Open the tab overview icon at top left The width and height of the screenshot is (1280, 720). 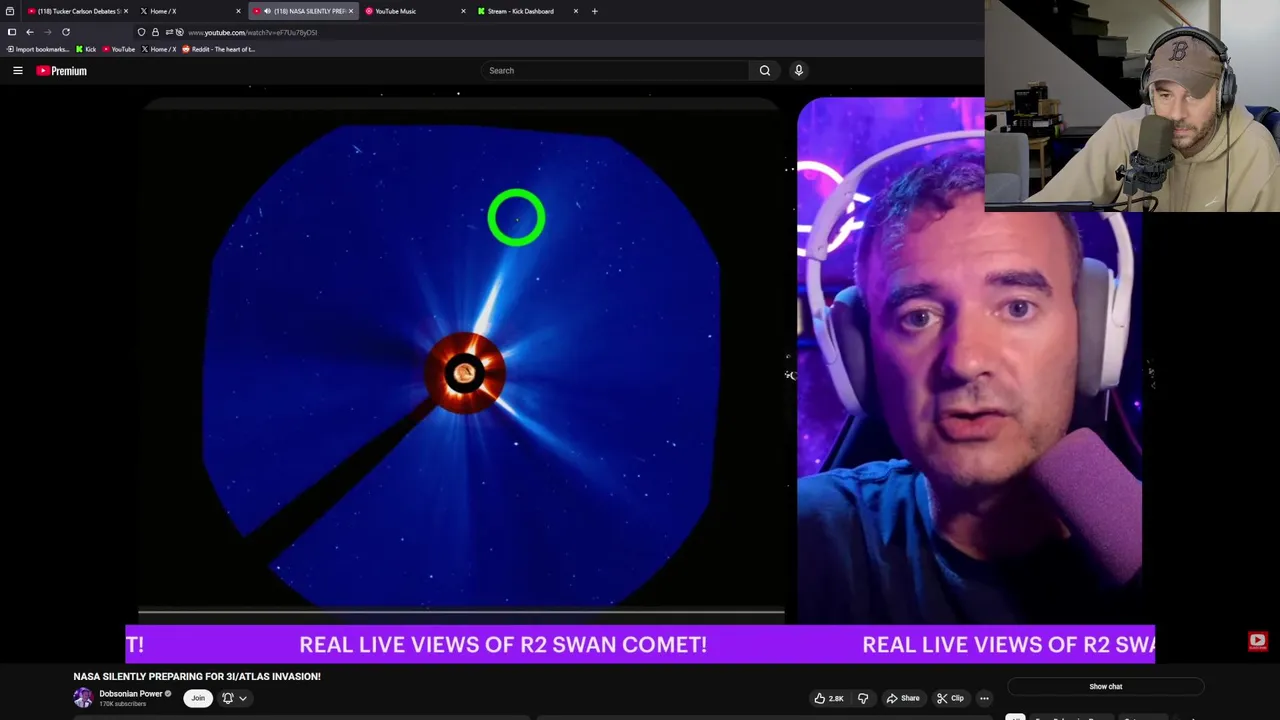point(10,11)
